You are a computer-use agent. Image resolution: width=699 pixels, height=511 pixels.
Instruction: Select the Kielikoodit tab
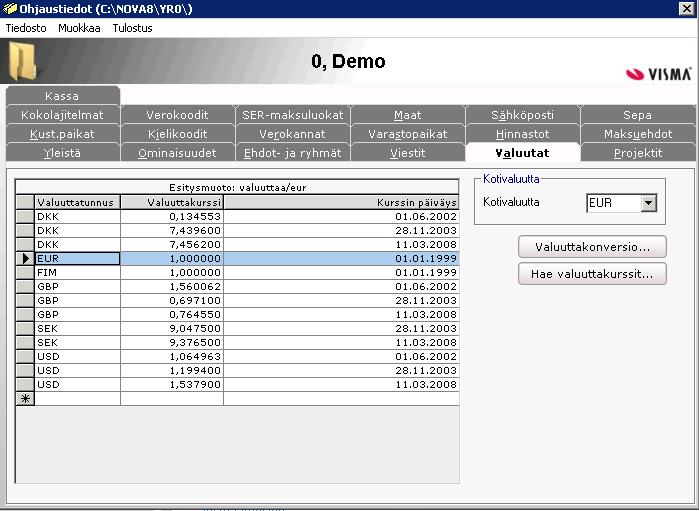(x=177, y=134)
